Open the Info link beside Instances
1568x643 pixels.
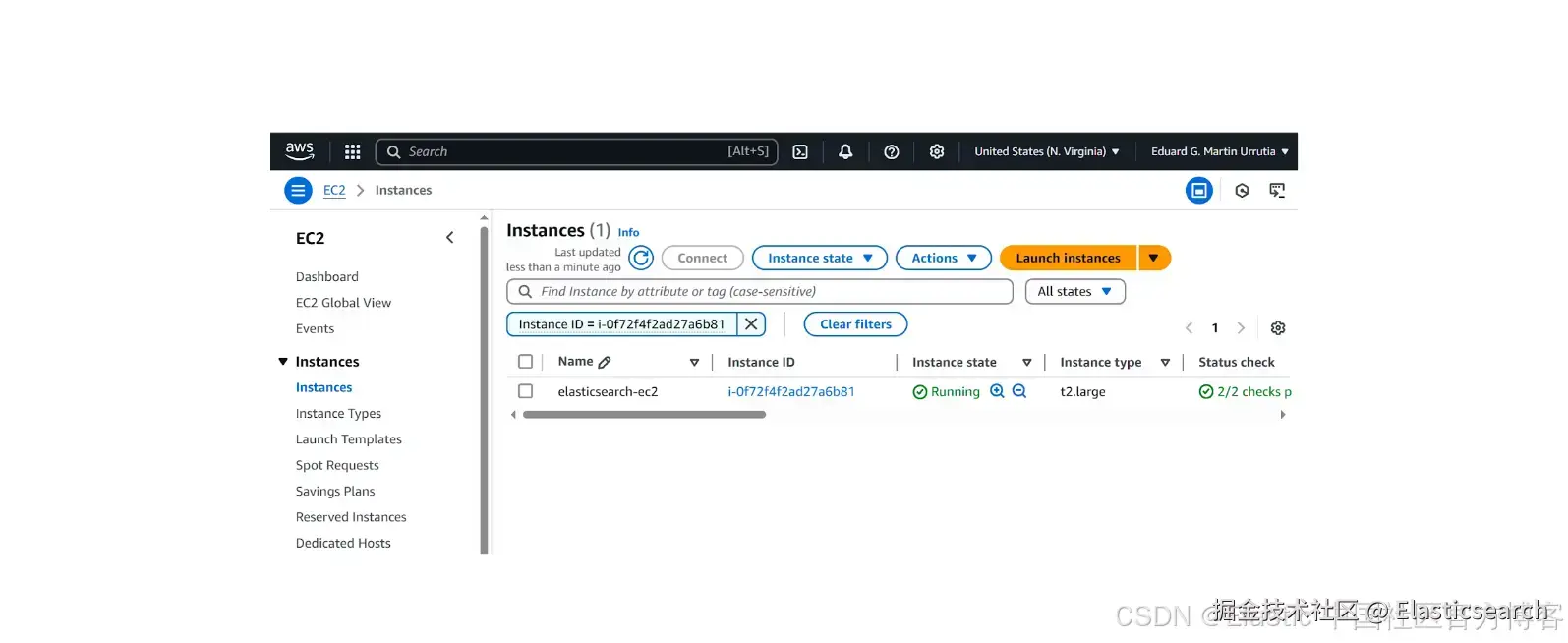click(628, 233)
